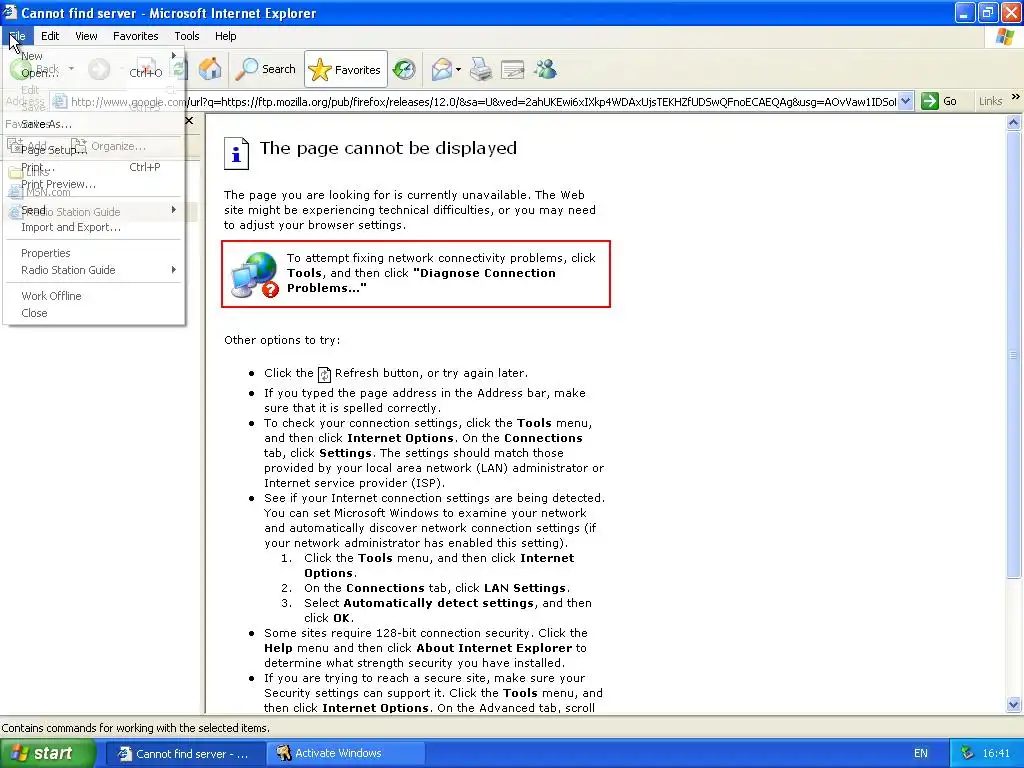Click the blue info page icon
Image resolution: width=1024 pixels, height=768 pixels.
pos(236,153)
